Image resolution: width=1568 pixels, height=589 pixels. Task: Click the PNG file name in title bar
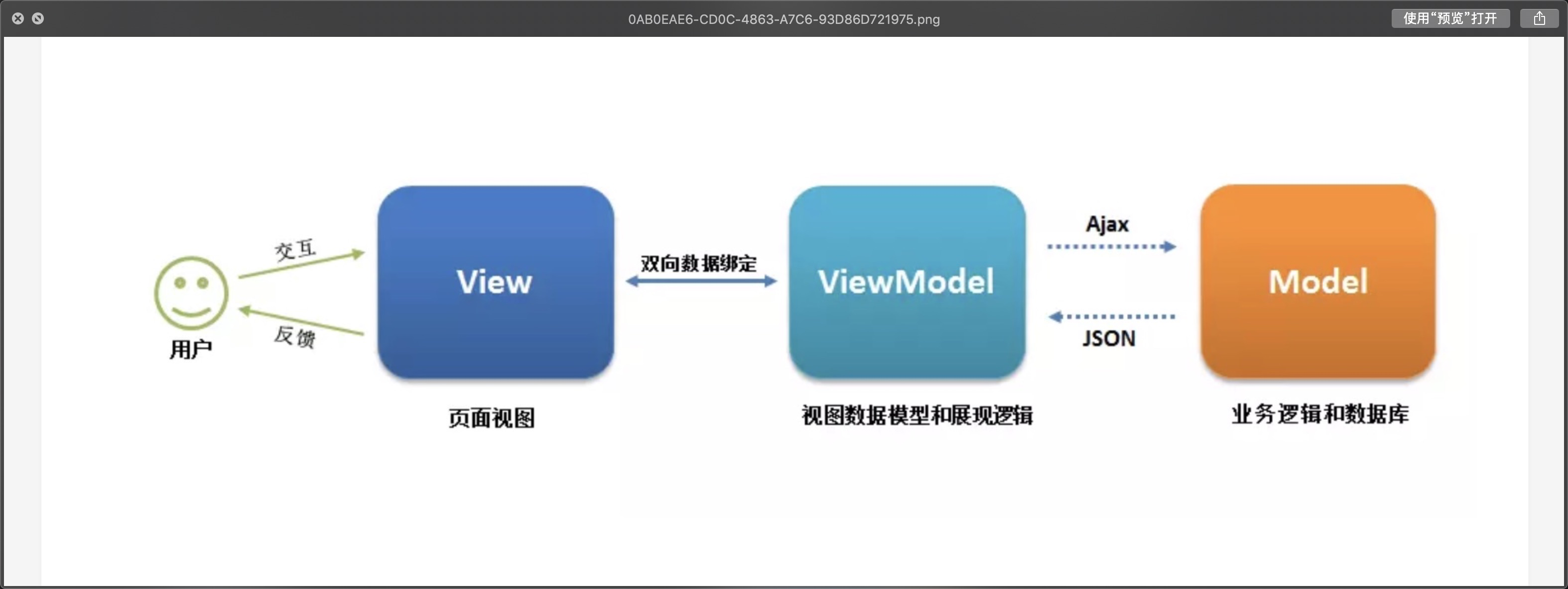tap(784, 19)
